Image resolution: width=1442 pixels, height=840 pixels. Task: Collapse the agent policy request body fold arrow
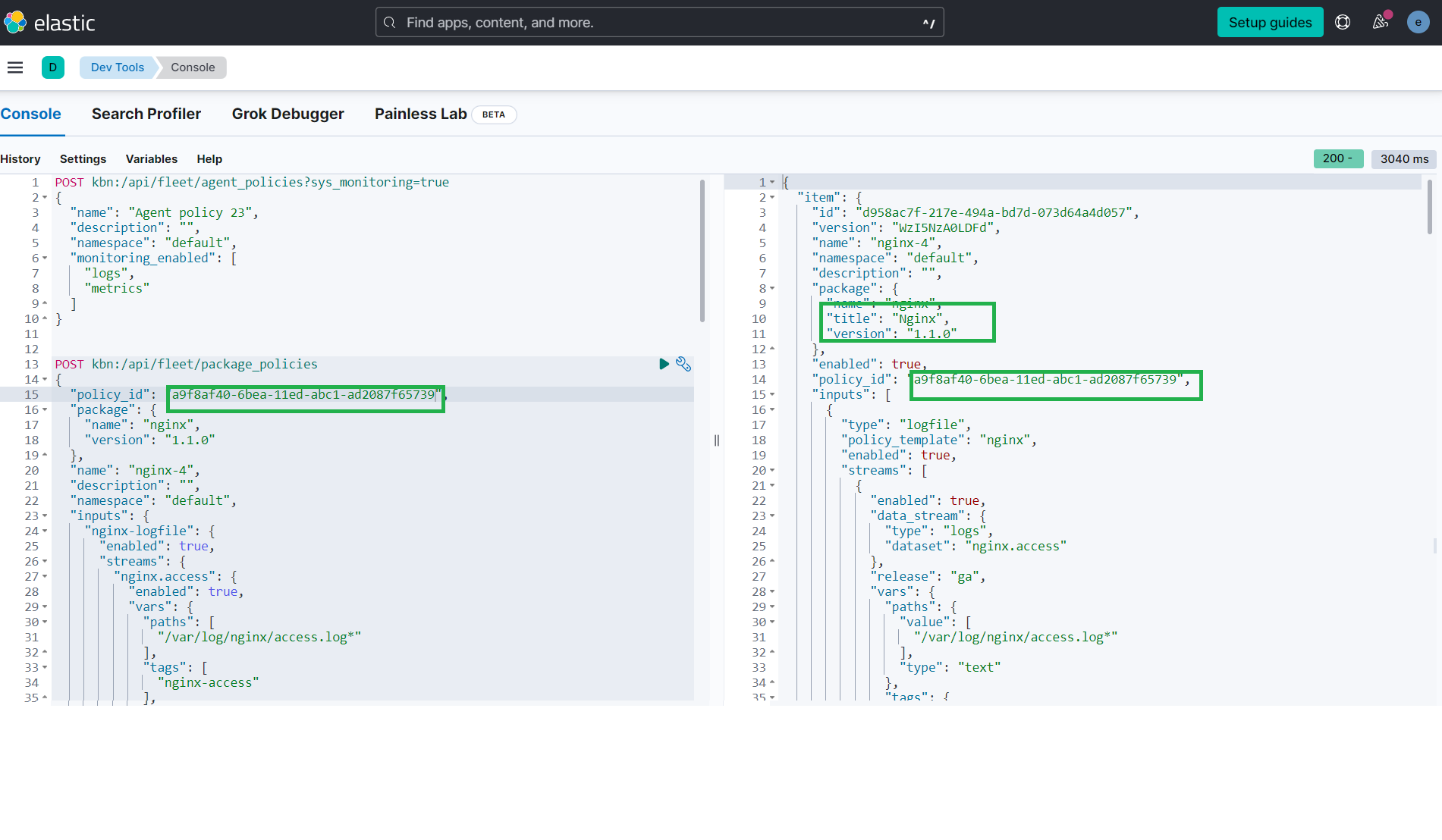[x=44, y=197]
